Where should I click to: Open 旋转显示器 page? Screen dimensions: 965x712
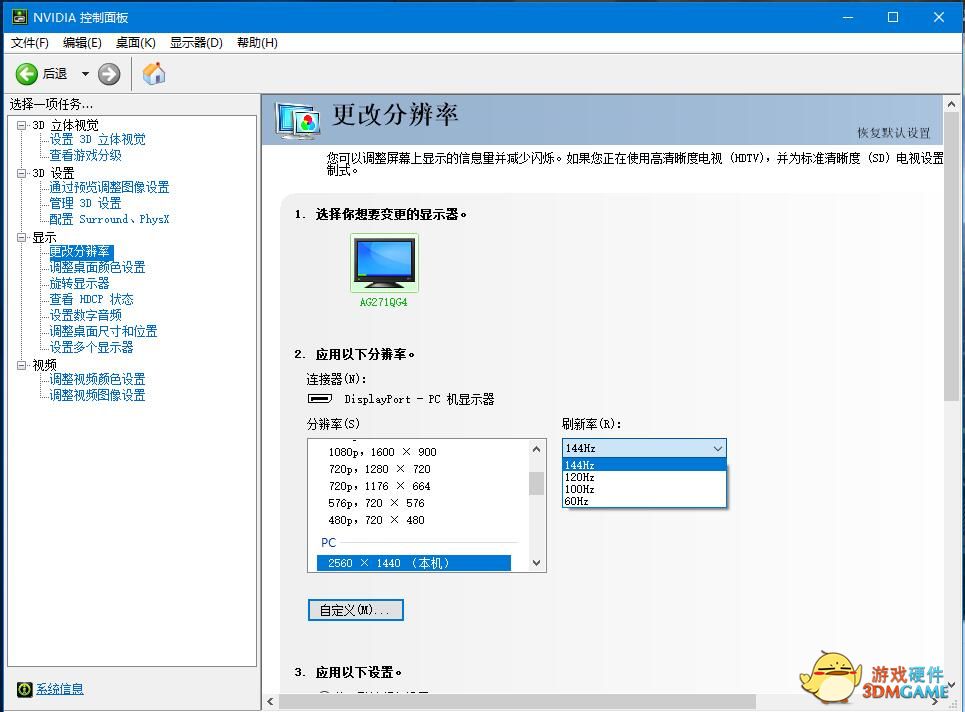point(79,284)
